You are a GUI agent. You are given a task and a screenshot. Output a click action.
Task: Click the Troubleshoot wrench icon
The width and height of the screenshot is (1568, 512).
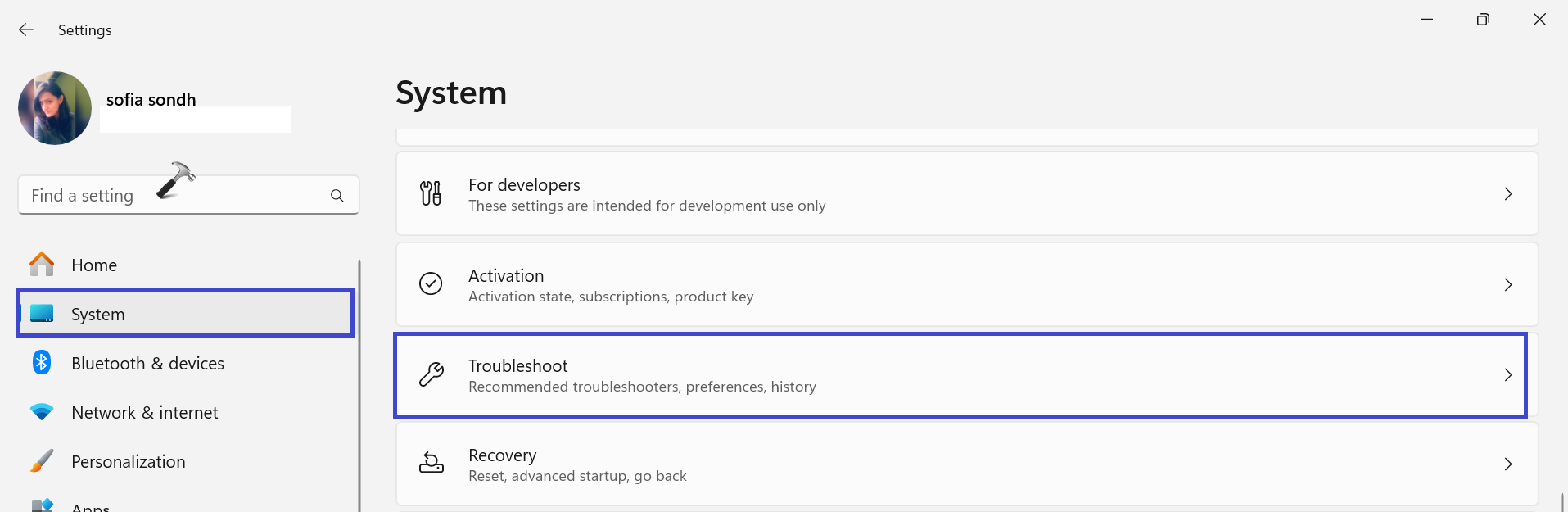click(x=431, y=374)
